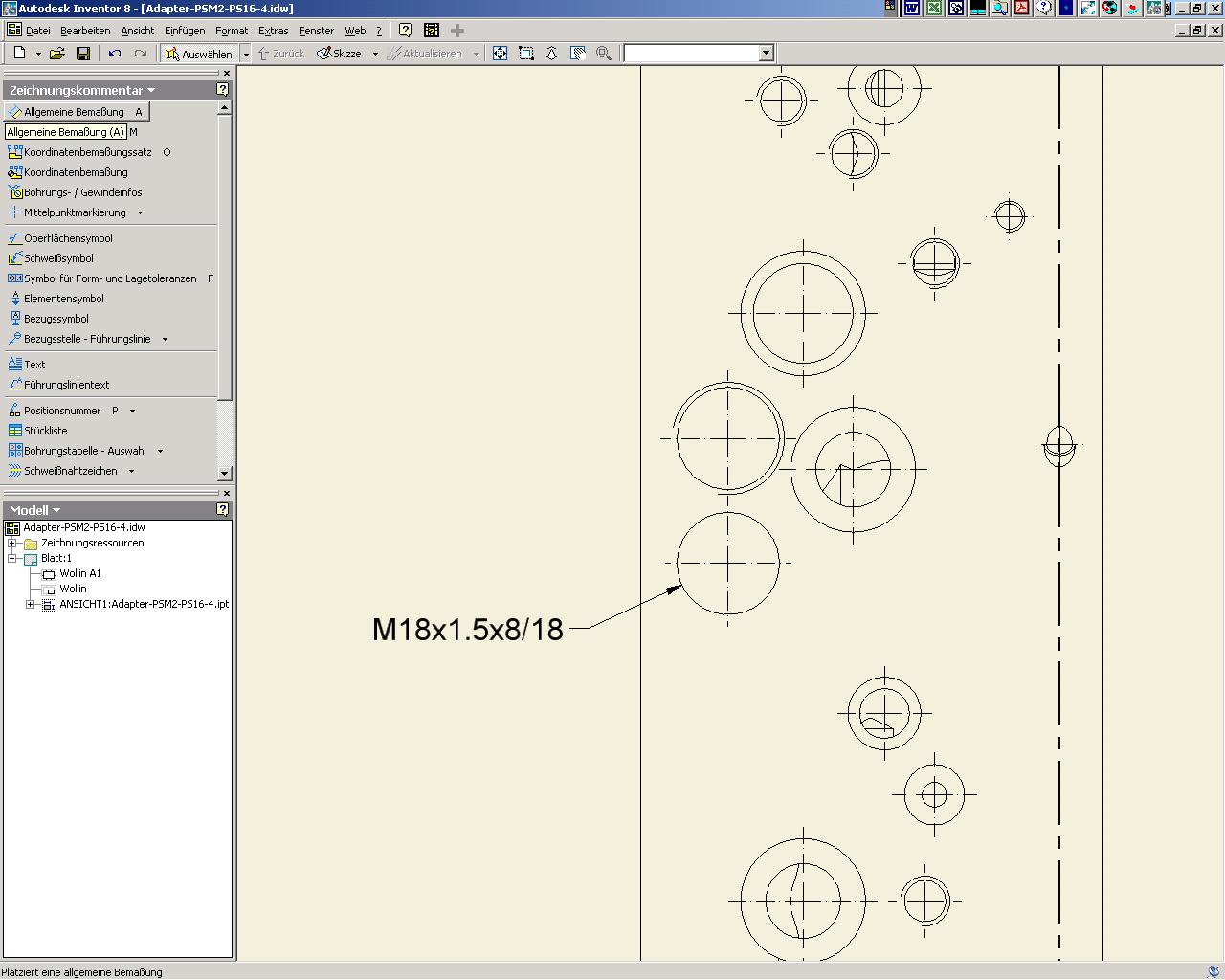Collapse the Blatt:1 tree node
The image size is (1225, 980).
12,559
